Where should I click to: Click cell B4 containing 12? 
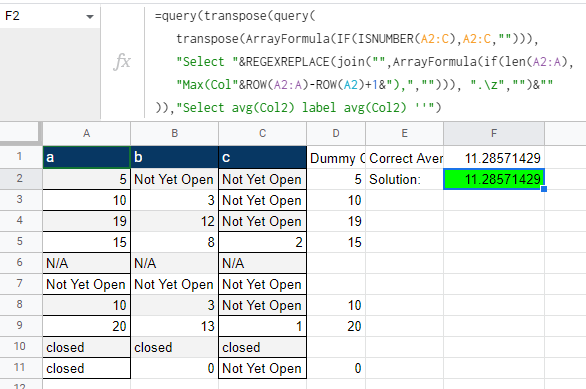click(175, 221)
